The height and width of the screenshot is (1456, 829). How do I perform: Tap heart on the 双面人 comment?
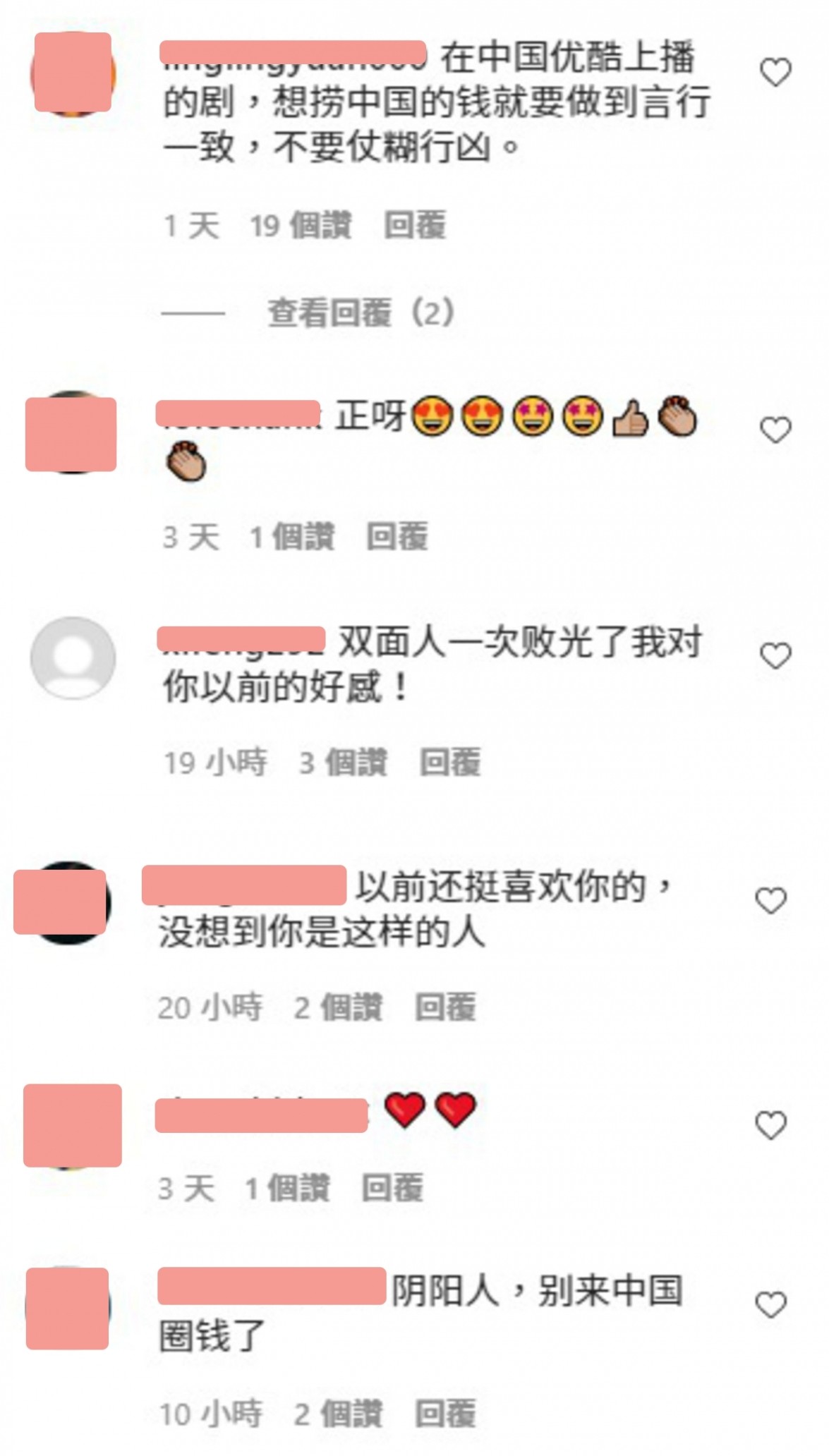pyautogui.click(x=775, y=656)
